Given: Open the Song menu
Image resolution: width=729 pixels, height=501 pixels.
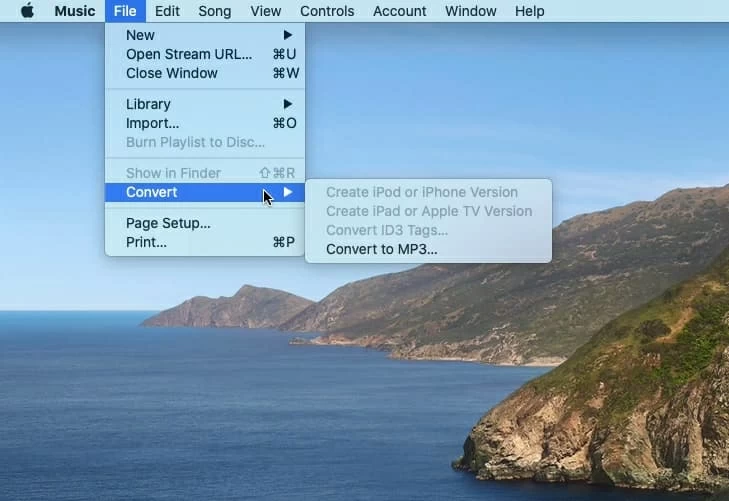Looking at the screenshot, I should pos(214,11).
